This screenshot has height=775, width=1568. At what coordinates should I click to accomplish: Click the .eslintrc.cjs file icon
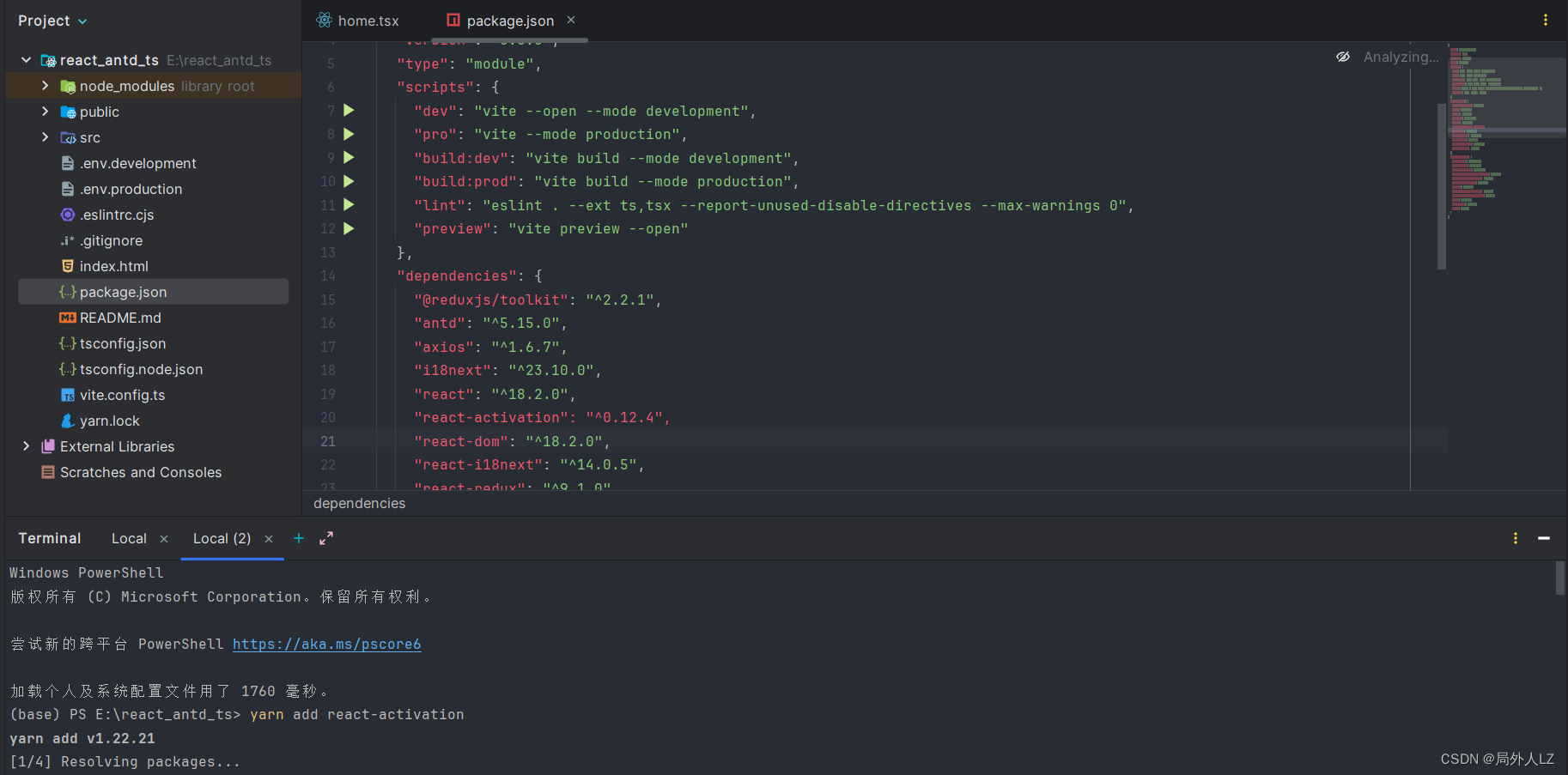tap(68, 215)
